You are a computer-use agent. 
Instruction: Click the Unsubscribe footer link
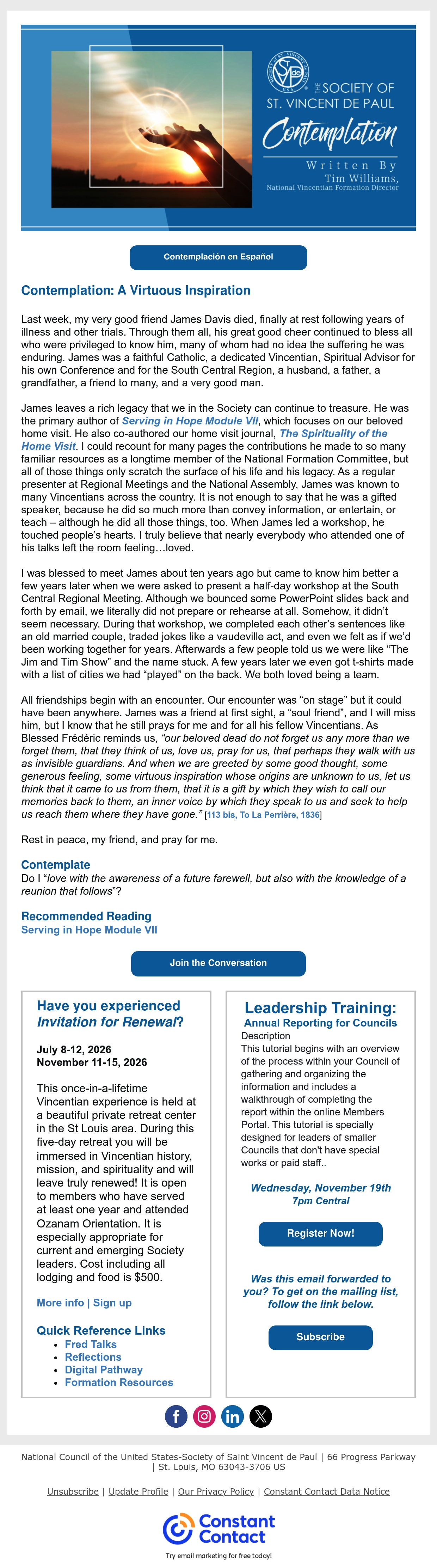(73, 1491)
